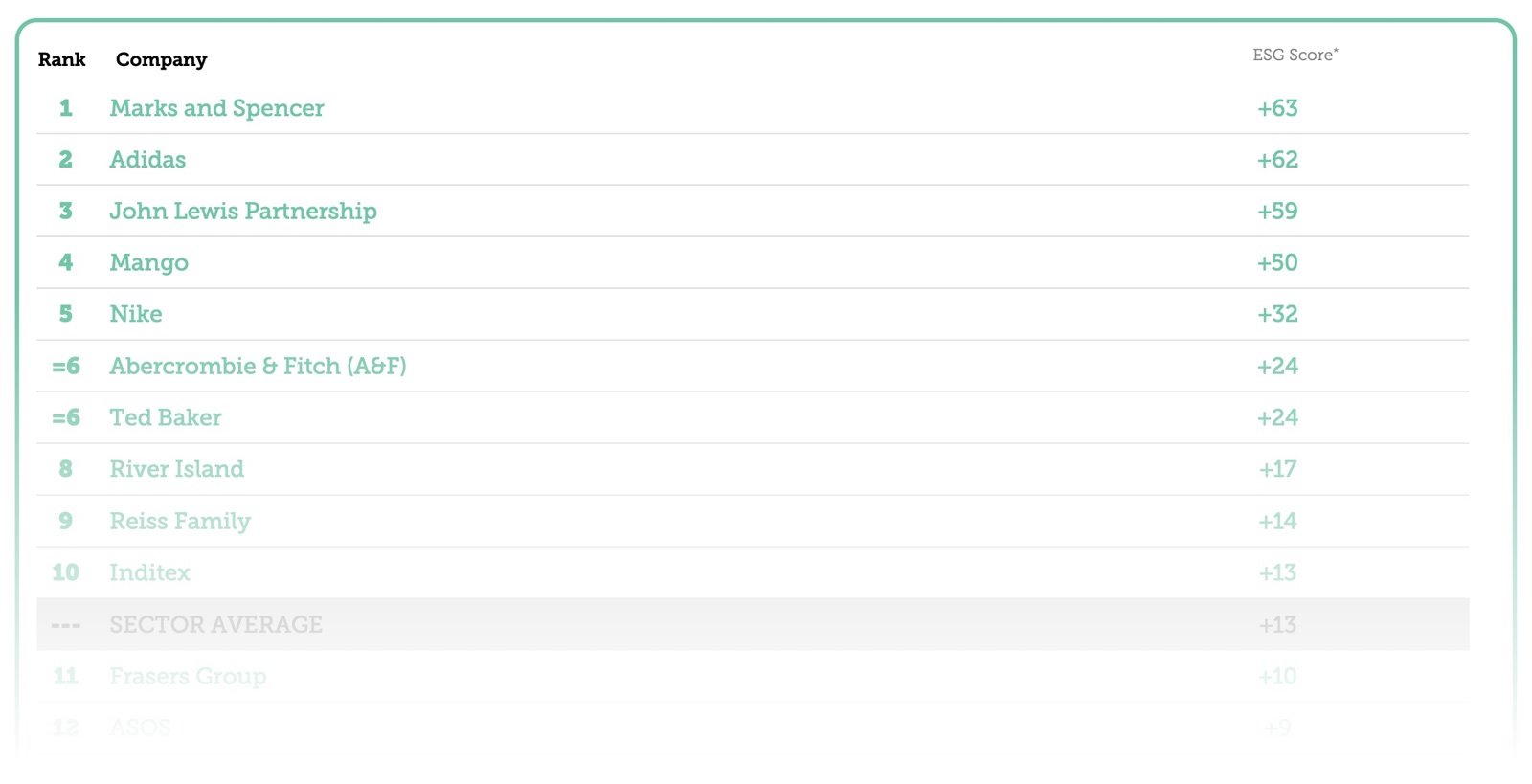Select River Island in the ranking
The height and width of the screenshot is (784, 1532).
coord(176,469)
